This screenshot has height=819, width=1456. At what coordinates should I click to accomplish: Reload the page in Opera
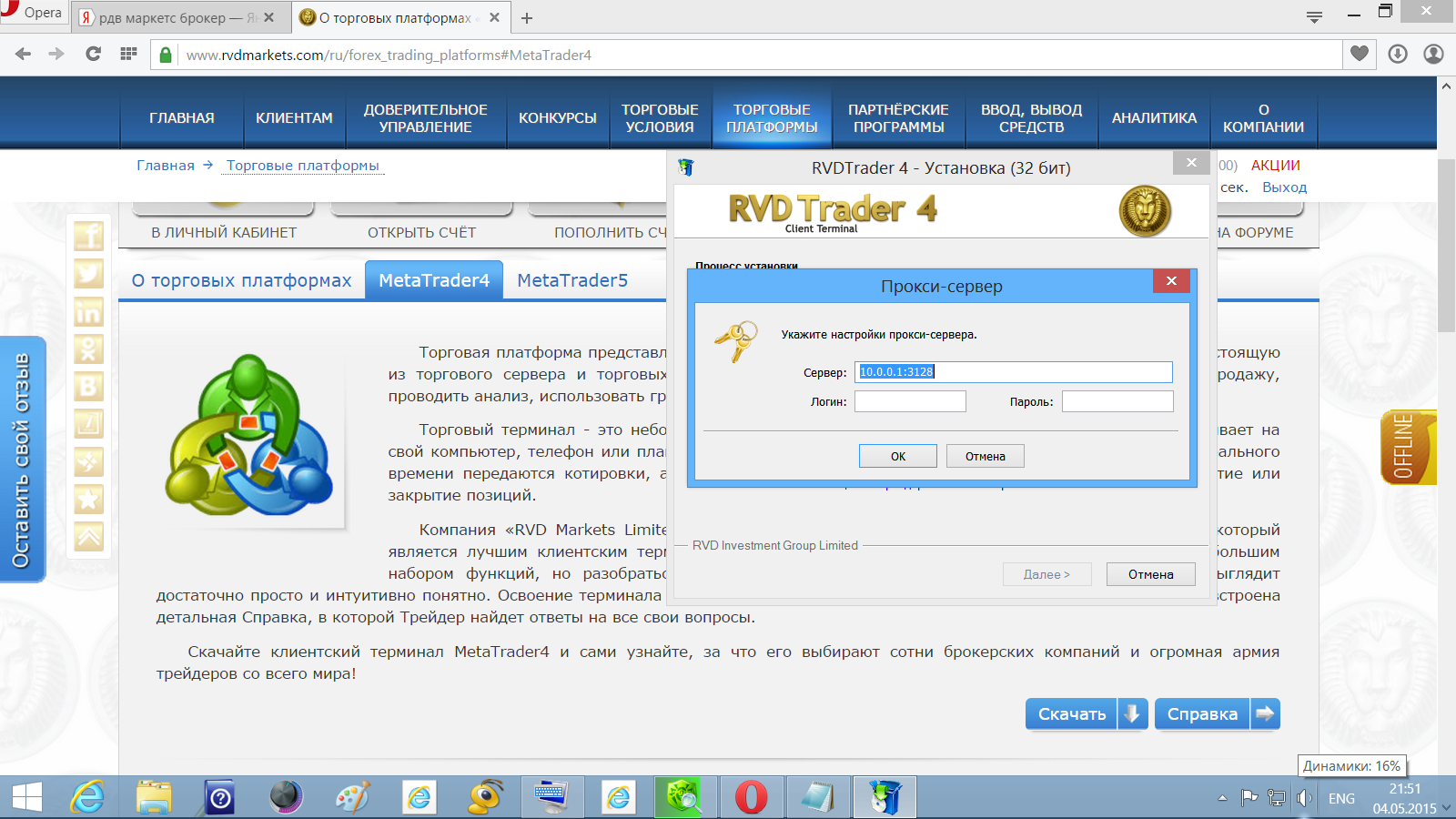pyautogui.click(x=93, y=55)
